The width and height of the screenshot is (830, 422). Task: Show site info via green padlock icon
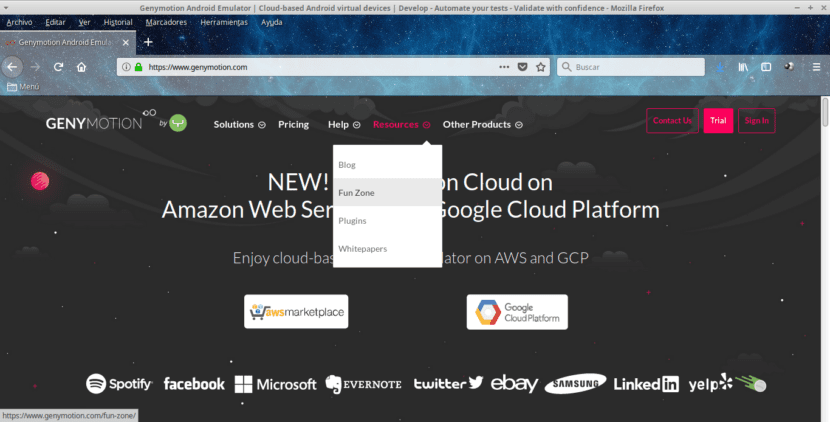click(139, 67)
